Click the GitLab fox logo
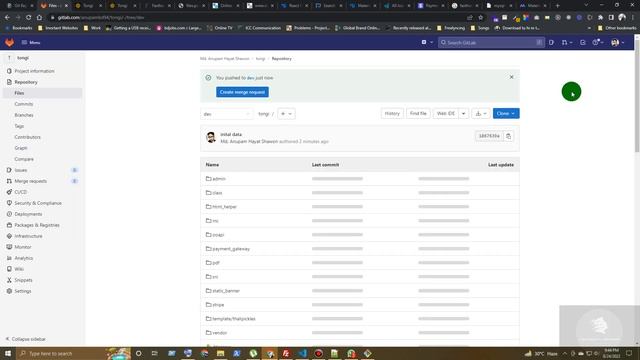Screen dimensions: 640x360 9,42
